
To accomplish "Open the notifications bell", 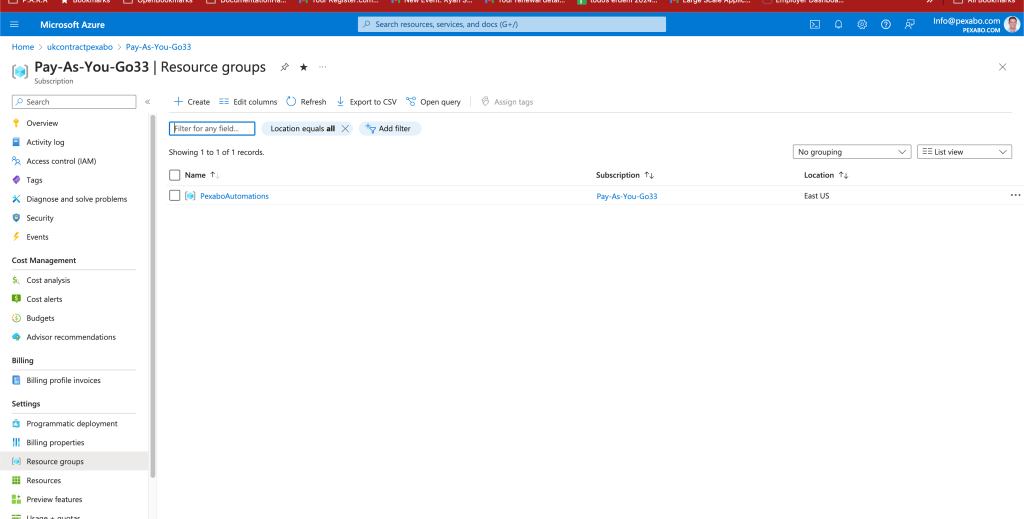I will coord(839,25).
